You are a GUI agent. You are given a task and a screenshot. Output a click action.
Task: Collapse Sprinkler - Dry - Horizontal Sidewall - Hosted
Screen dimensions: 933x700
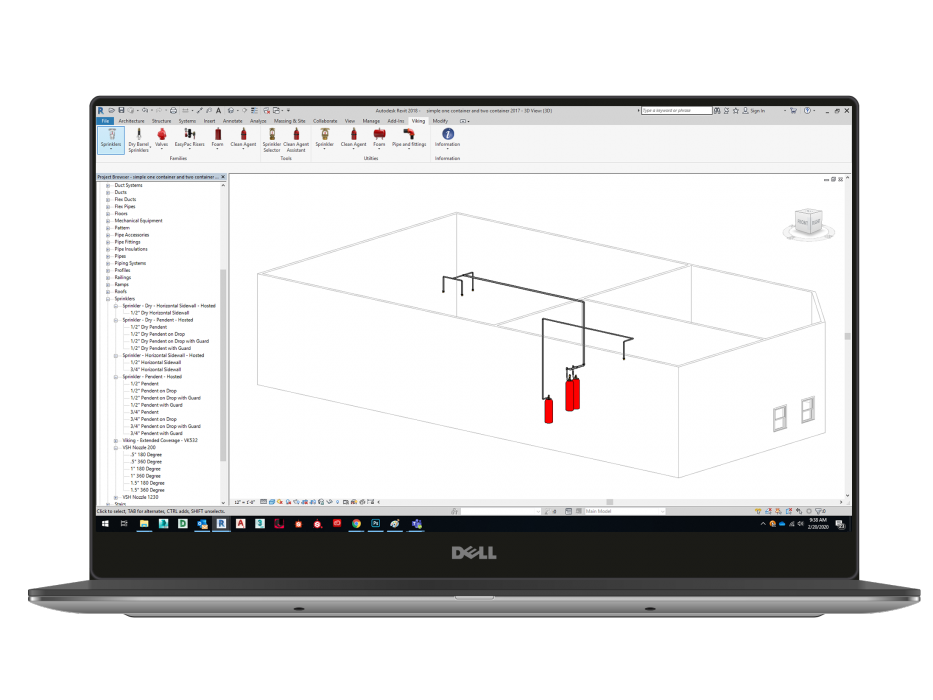click(x=116, y=306)
